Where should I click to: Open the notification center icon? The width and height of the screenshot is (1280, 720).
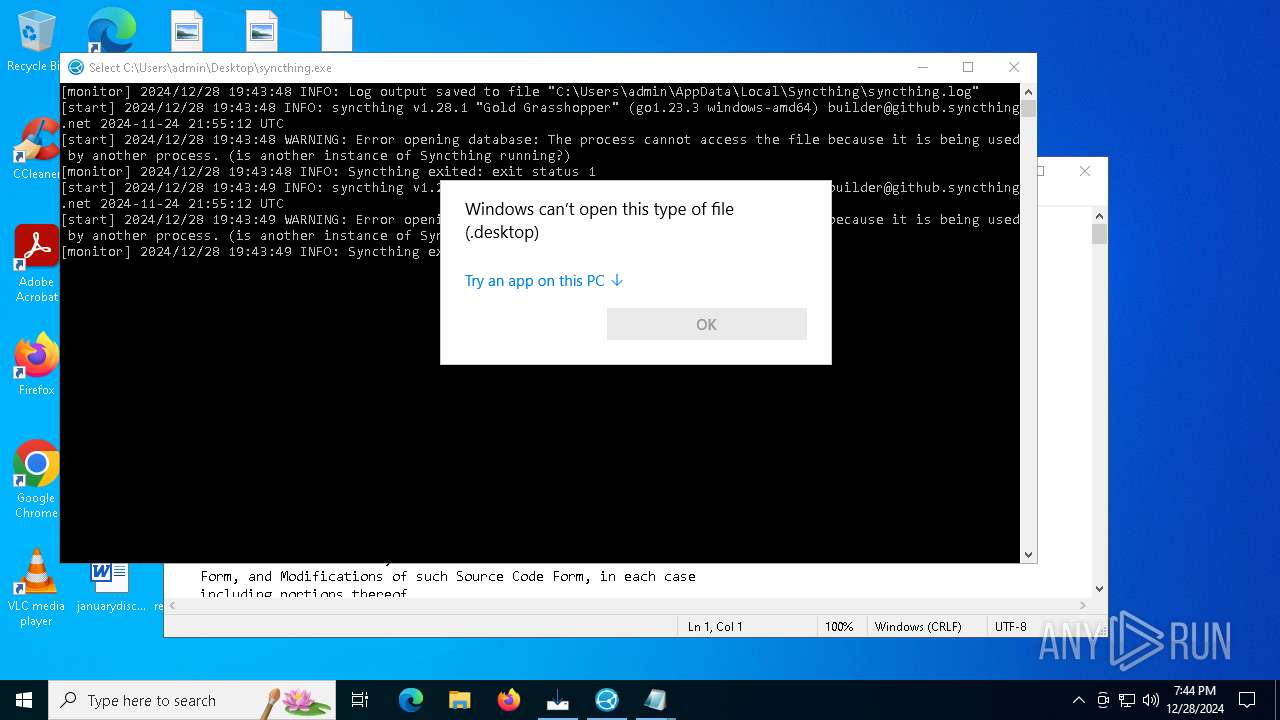tap(1247, 700)
